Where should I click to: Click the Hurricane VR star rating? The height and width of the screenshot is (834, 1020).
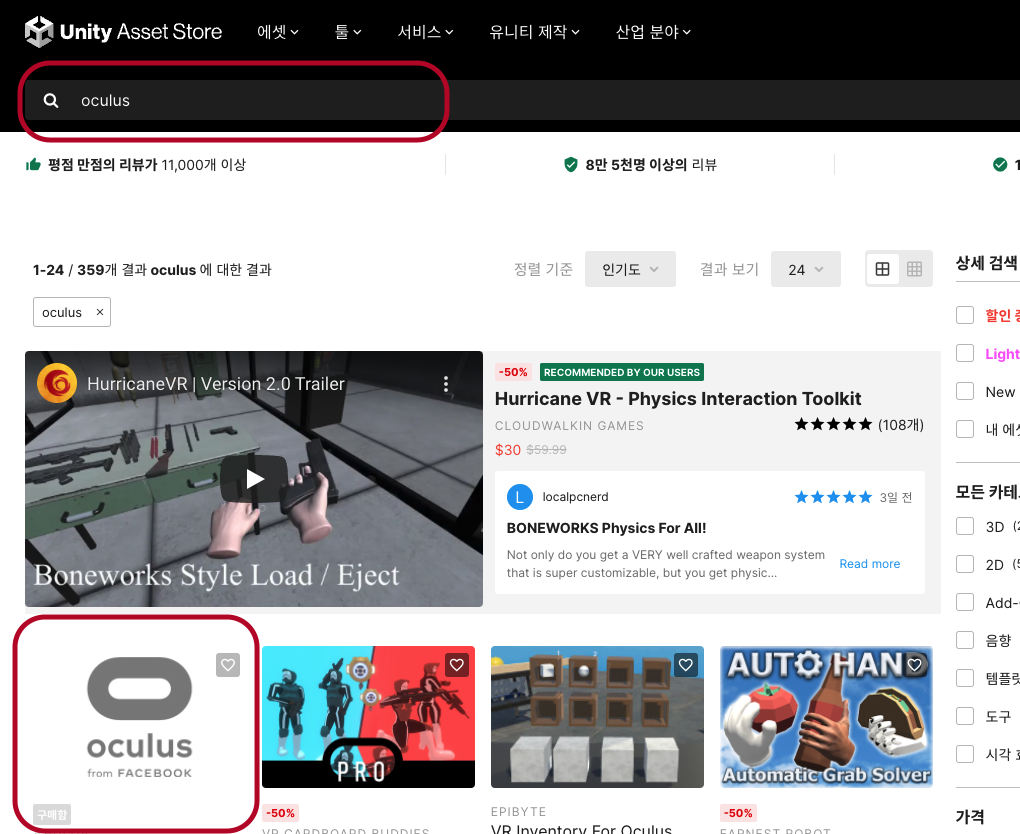tap(833, 425)
